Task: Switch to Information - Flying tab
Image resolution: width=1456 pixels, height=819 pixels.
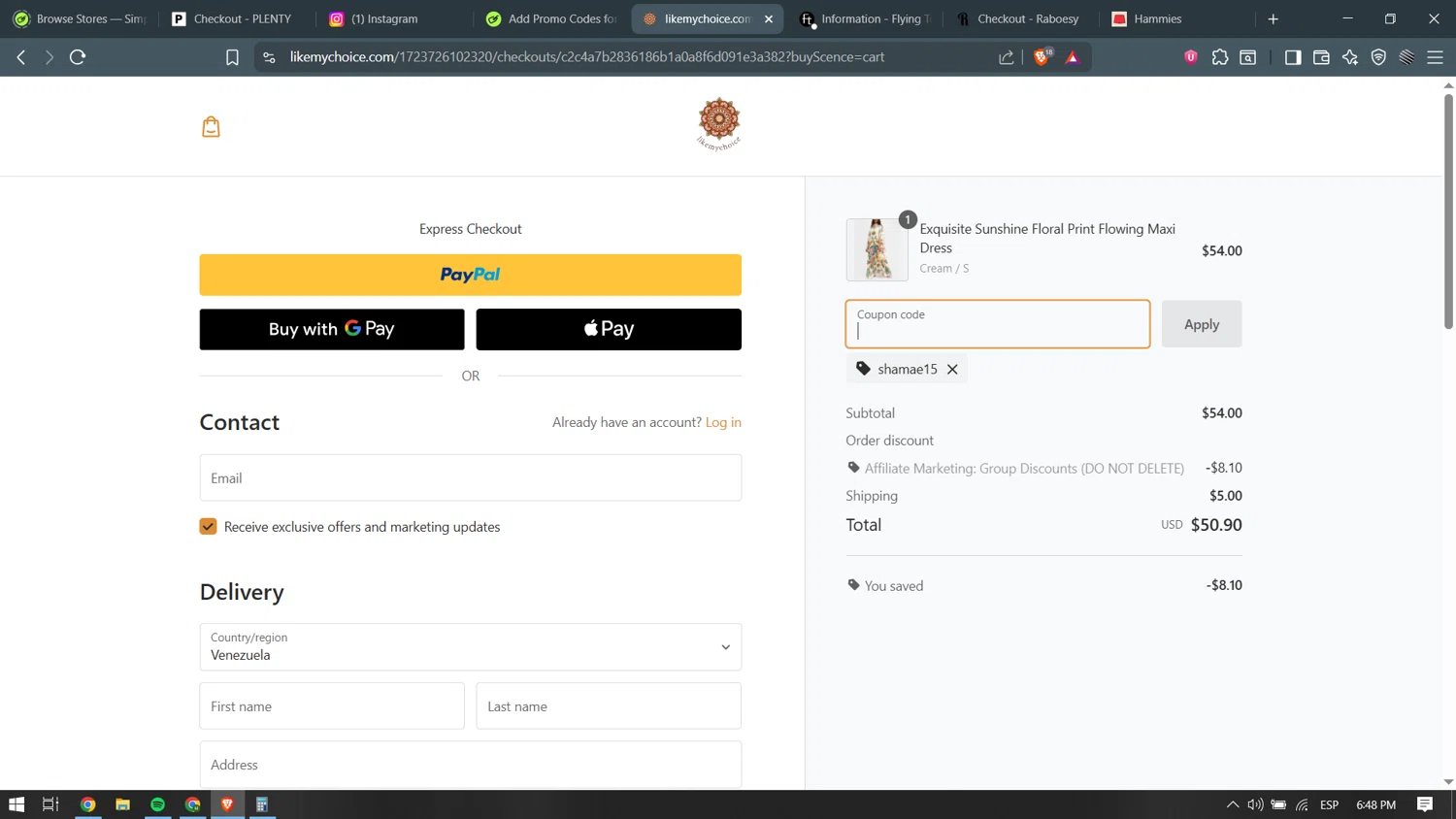Action: [x=864, y=18]
